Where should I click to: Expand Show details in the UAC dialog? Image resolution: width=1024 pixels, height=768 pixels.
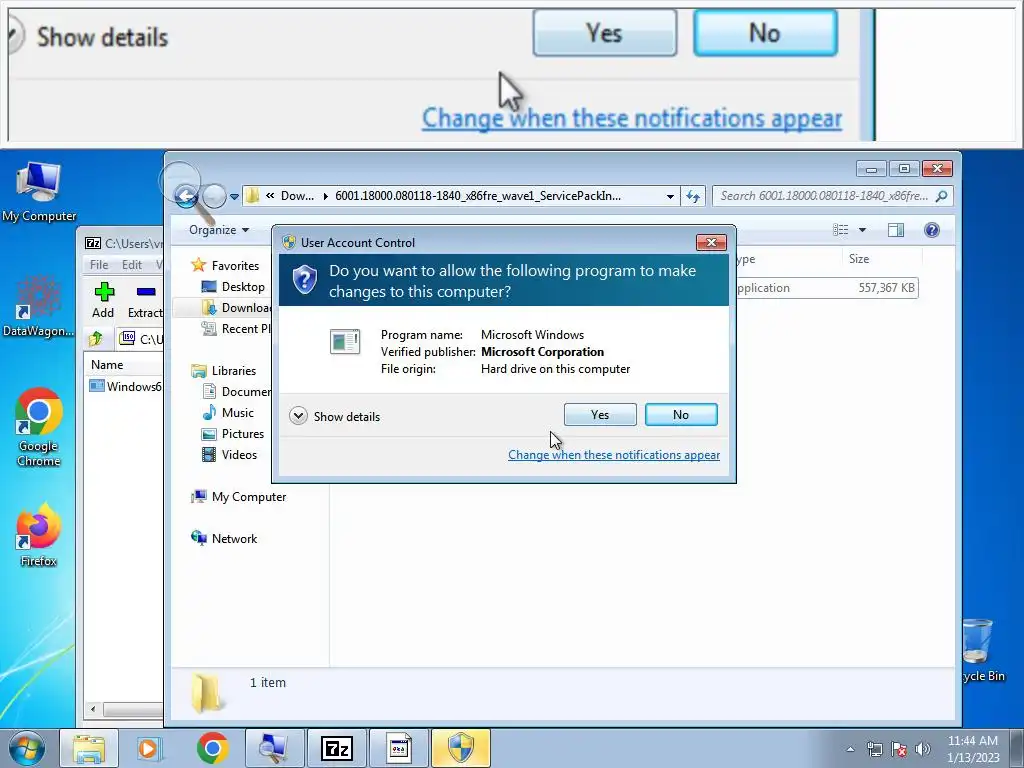[335, 416]
